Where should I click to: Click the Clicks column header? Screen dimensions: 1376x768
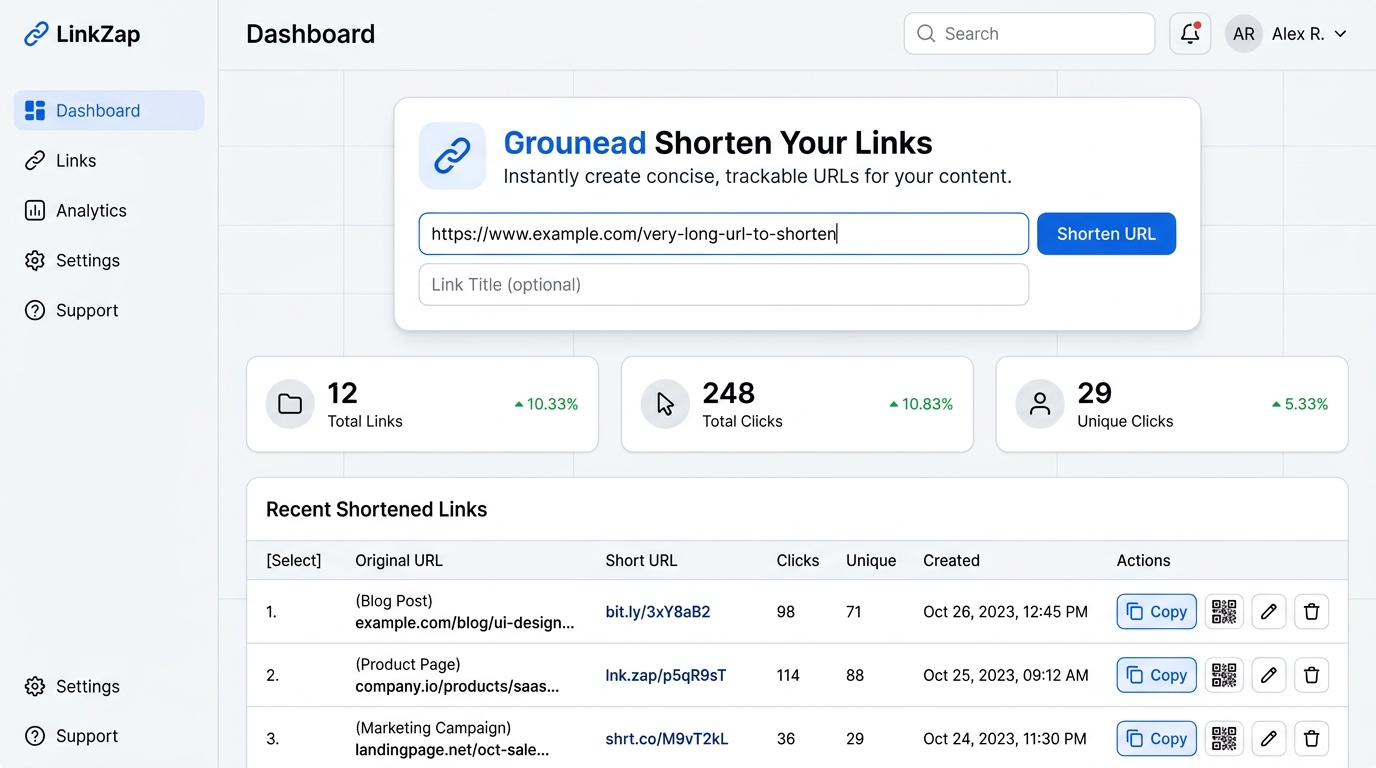[798, 561]
